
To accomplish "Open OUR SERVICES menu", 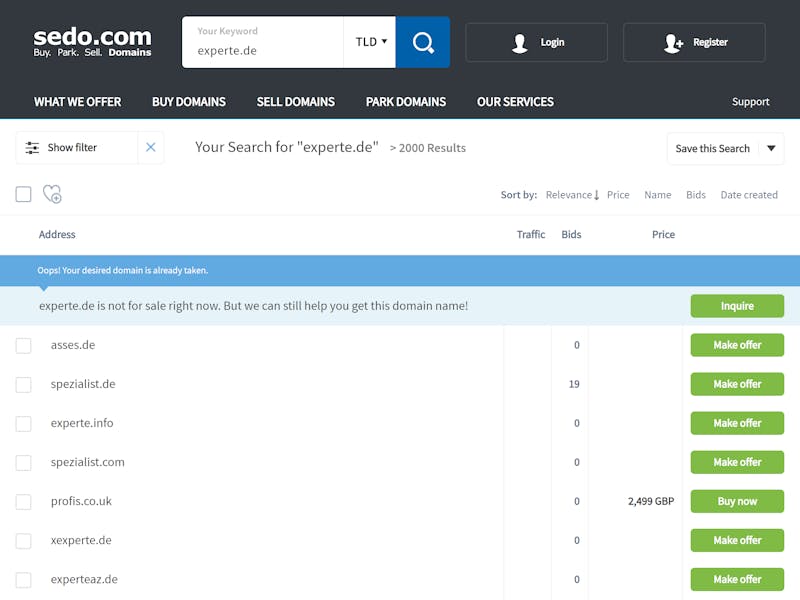I will 515,102.
